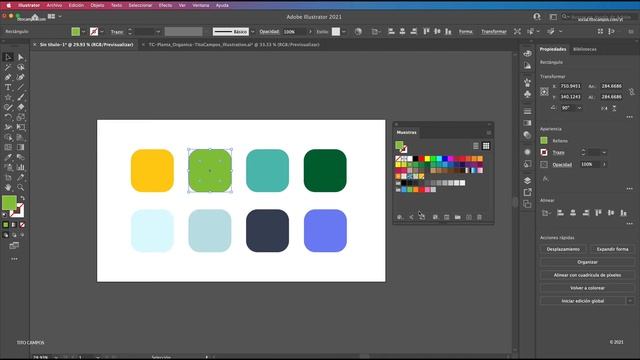640x360 pixels.
Task: Click Alinear con cuadrícula de píxeles button
Action: (x=587, y=275)
